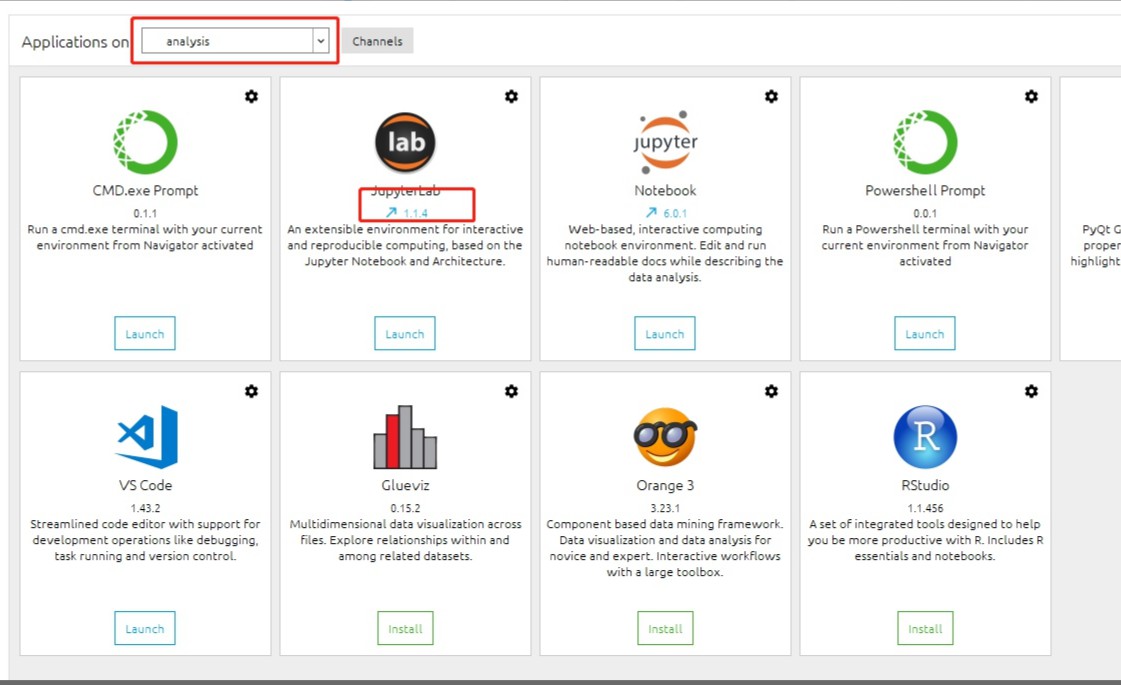This screenshot has width=1121, height=685.
Task: Click the Notebook 6.0.1 update version link
Action: tap(666, 213)
